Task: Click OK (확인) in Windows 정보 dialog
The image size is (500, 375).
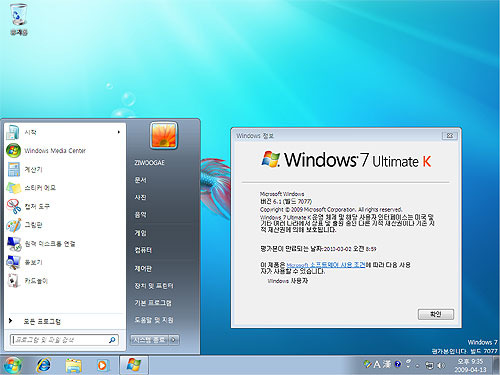Action: (x=436, y=314)
